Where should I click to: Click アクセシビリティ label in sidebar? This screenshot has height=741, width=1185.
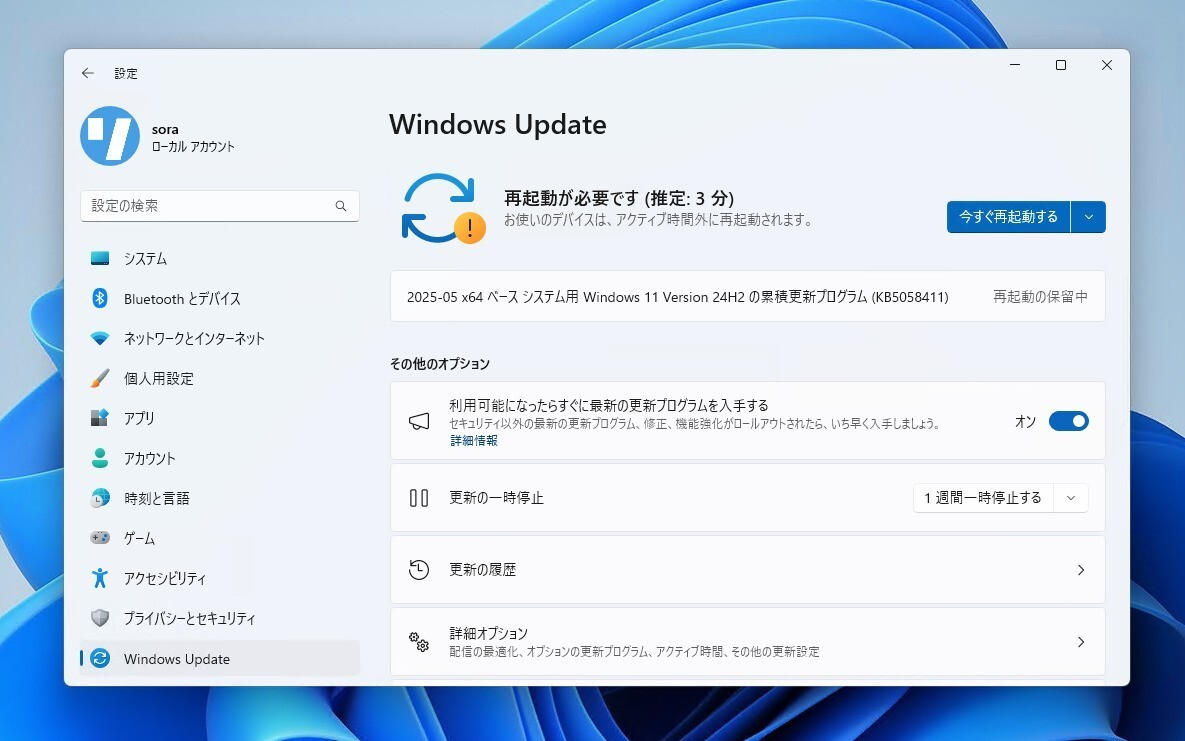[x=165, y=578]
